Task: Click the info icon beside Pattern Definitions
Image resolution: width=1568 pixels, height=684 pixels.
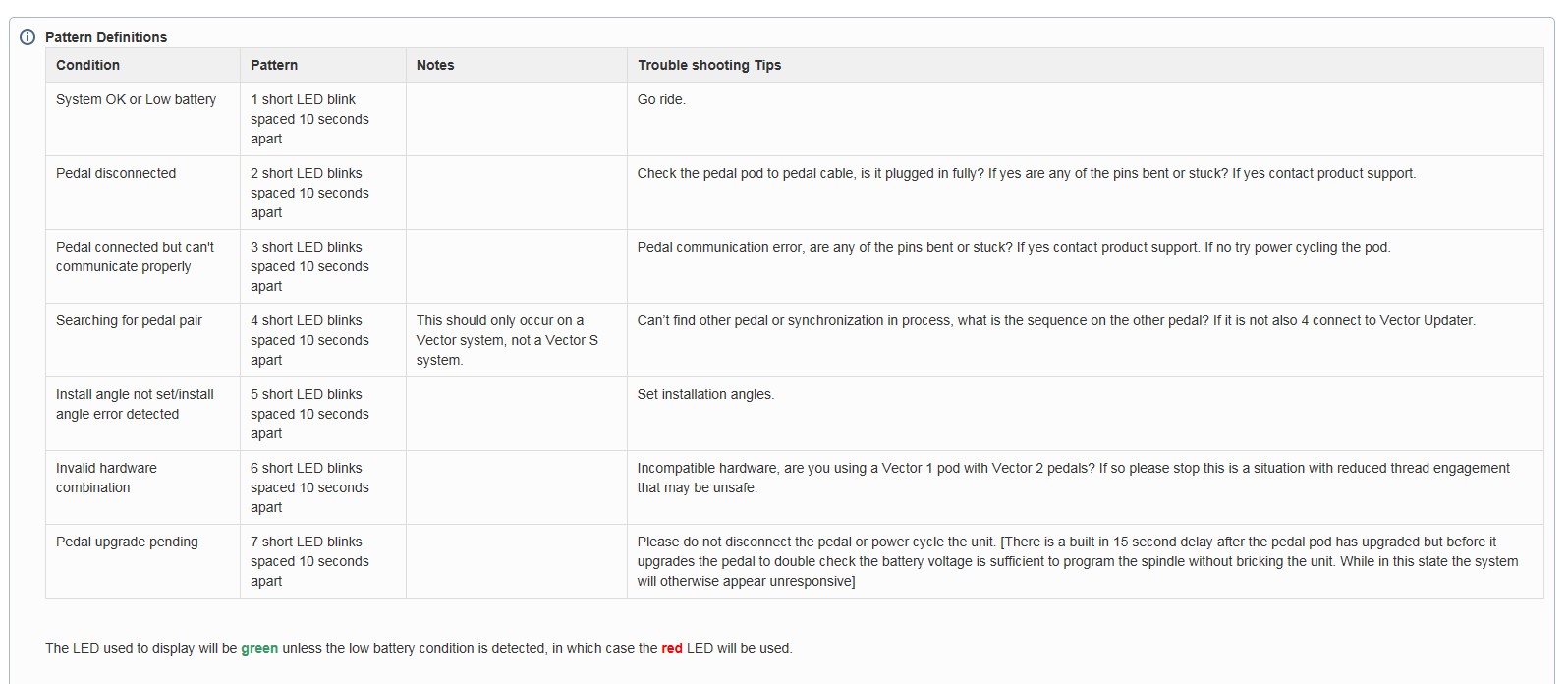Action: pos(28,37)
